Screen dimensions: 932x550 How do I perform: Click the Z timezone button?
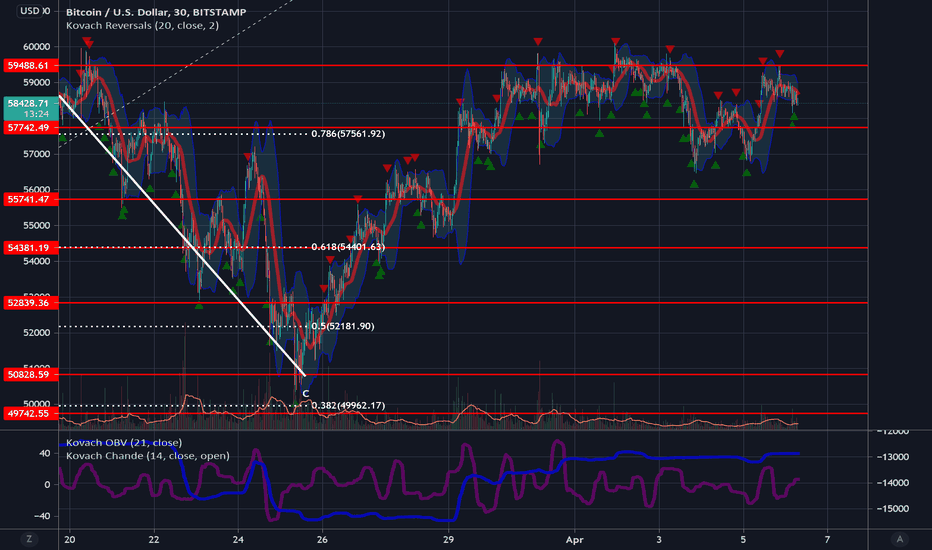pyautogui.click(x=29, y=539)
